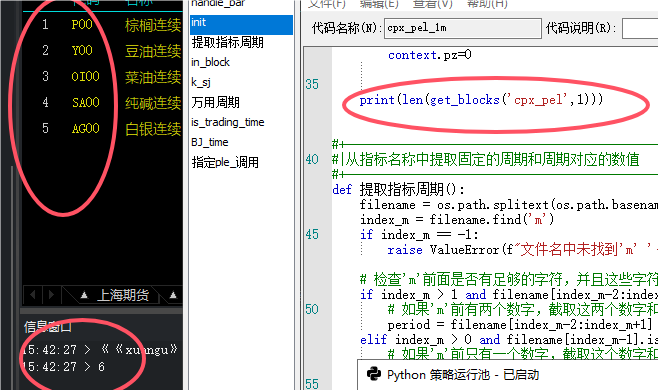This screenshot has height=390, width=658.
Task: Select row 1 P00 棕榈连续
Action: 103,25
